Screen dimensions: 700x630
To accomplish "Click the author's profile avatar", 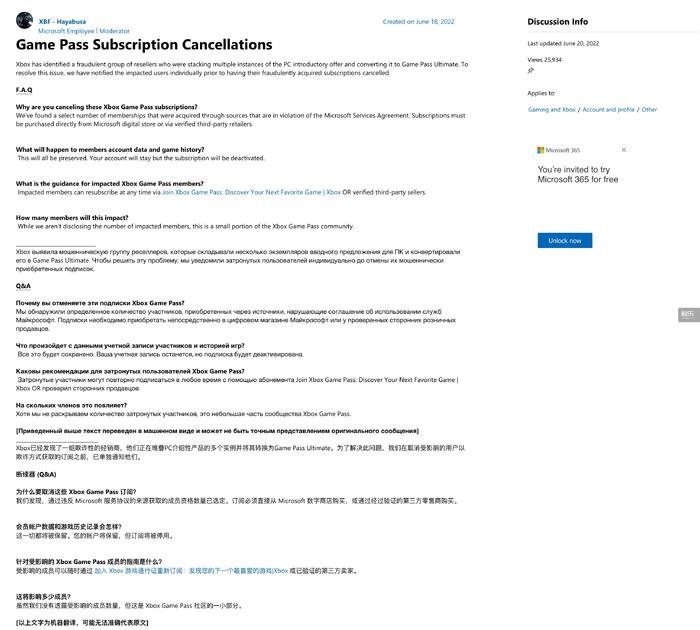I will click(25, 25).
